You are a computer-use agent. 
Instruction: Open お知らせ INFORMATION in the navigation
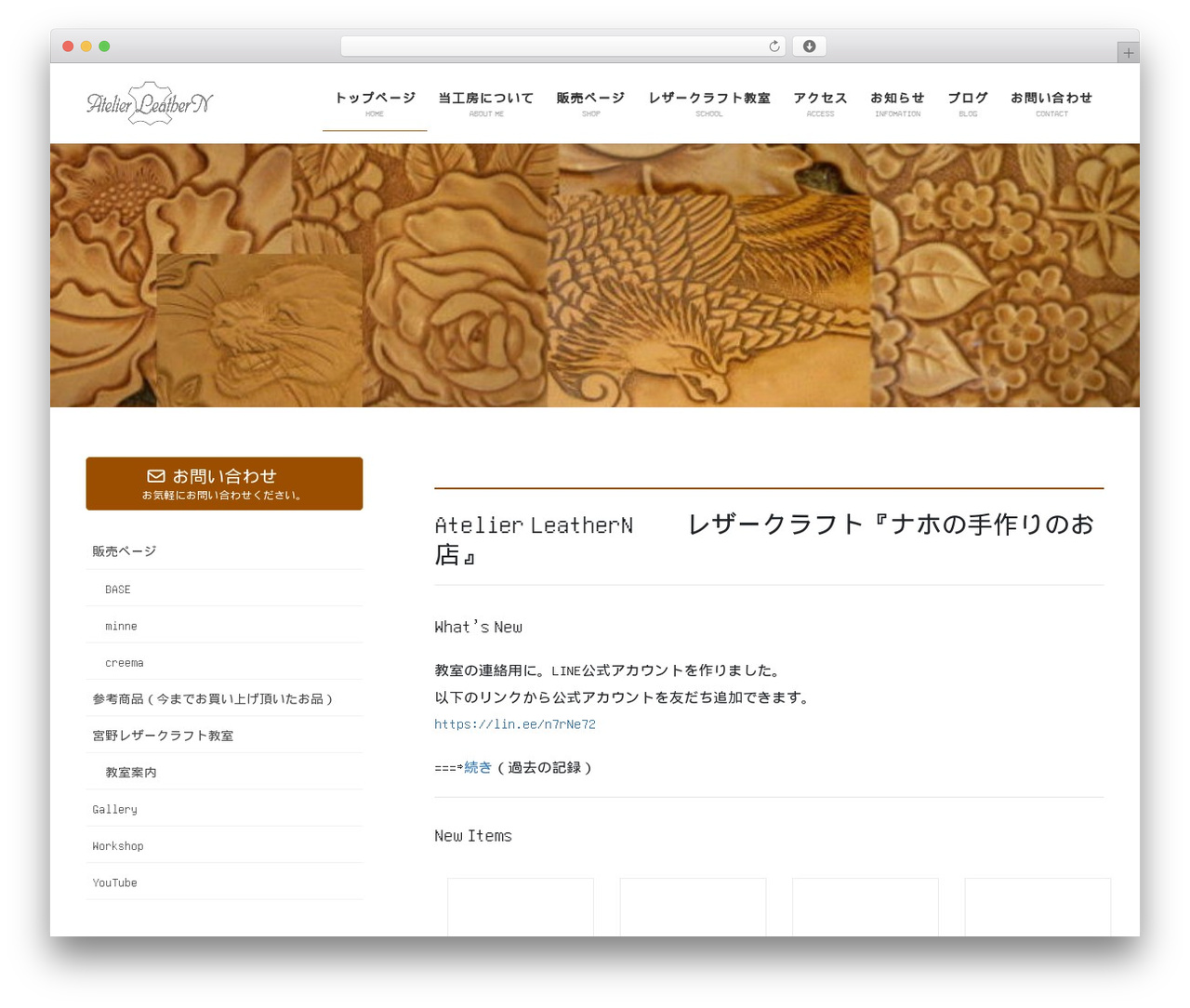tap(897, 103)
